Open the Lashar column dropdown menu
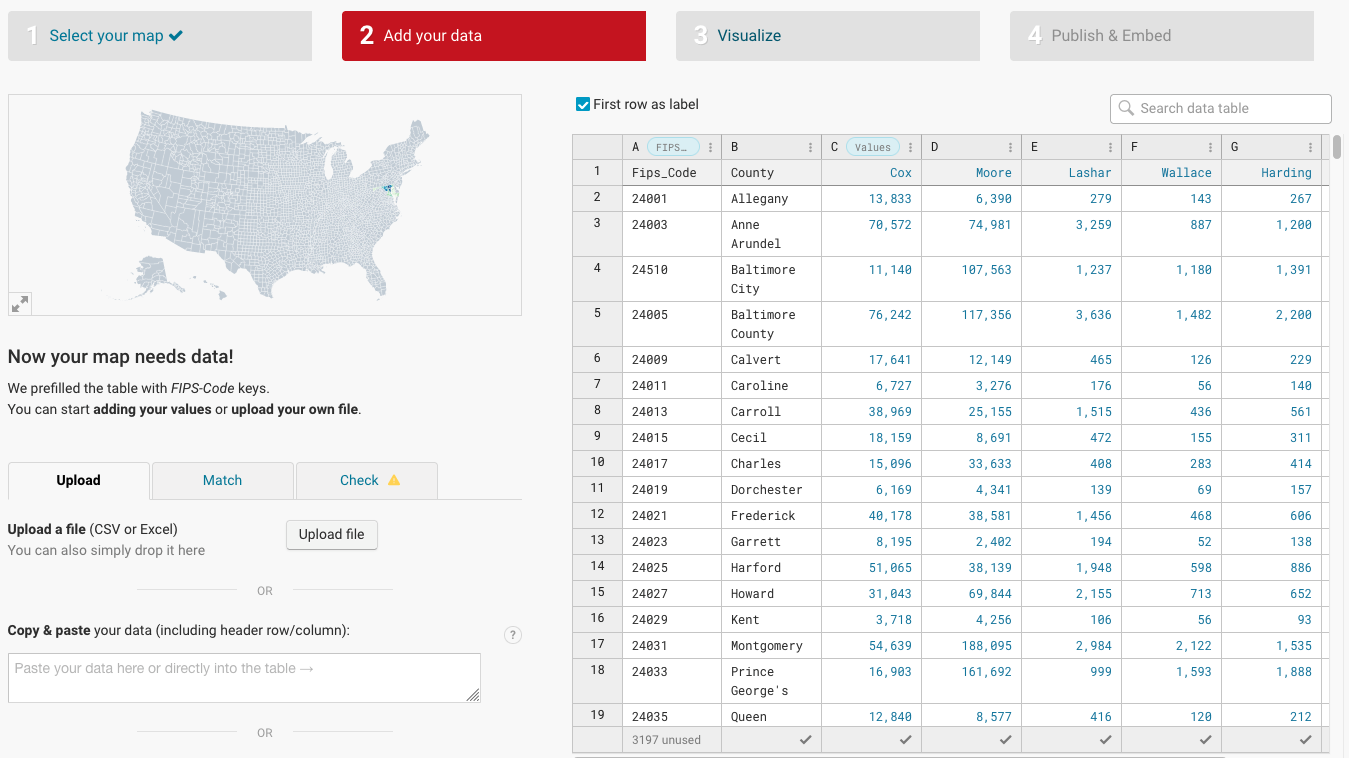This screenshot has width=1349, height=758. (1111, 146)
